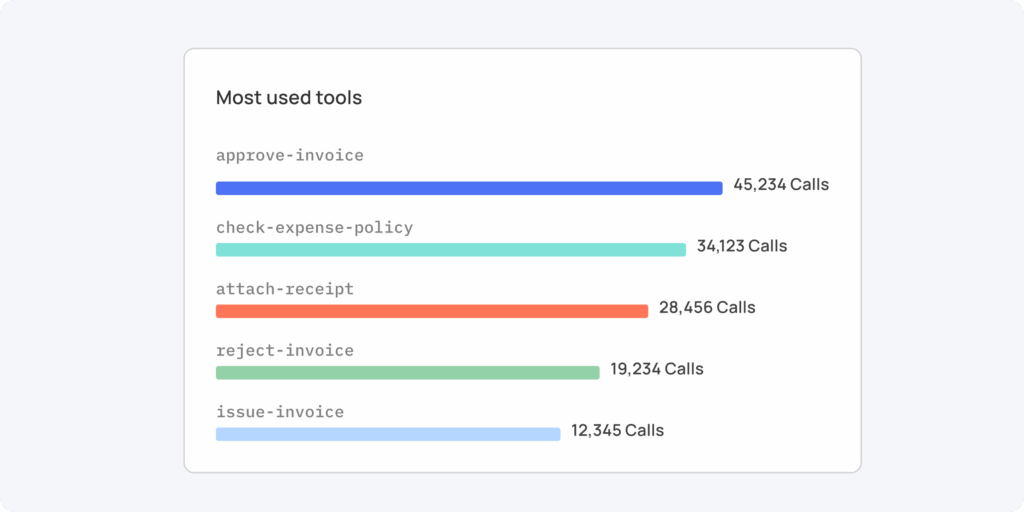This screenshot has height=512, width=1024.
Task: Open the reject-invoice tool label
Action: point(285,351)
